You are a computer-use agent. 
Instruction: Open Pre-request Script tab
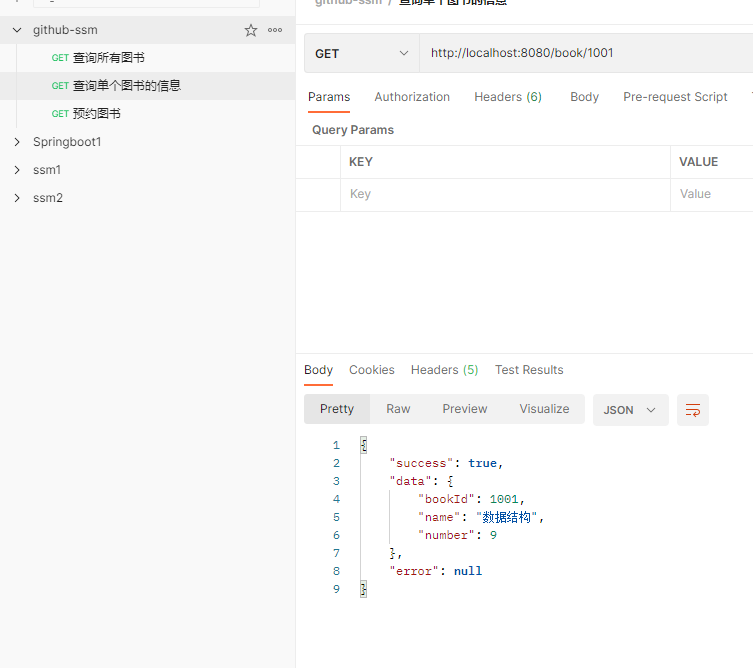coord(675,97)
